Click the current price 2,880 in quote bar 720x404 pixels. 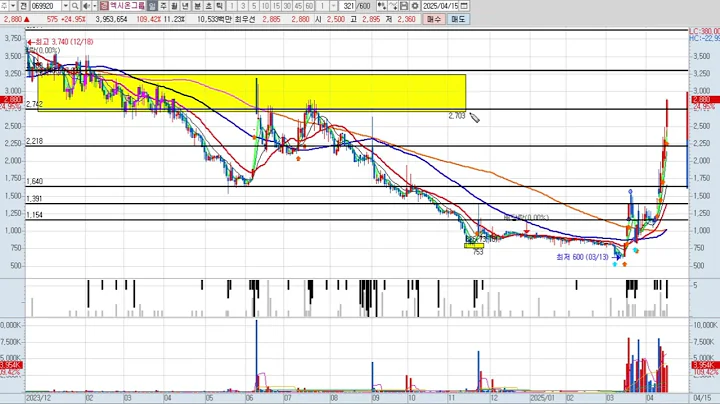(x=13, y=19)
